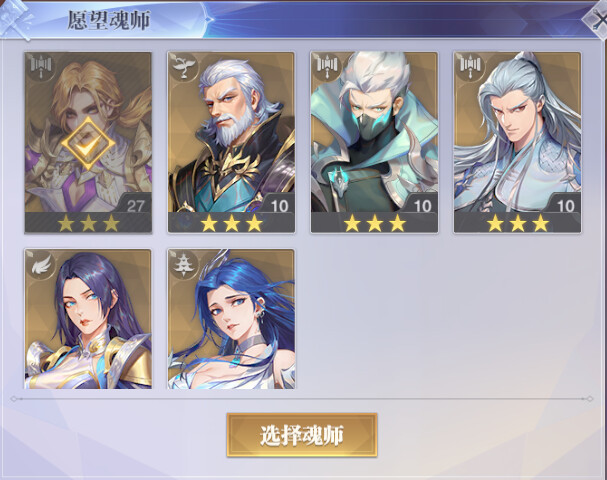Screen dimensions: 607x480
Task: Select the white-bearded elder soul master card
Action: [x=231, y=142]
